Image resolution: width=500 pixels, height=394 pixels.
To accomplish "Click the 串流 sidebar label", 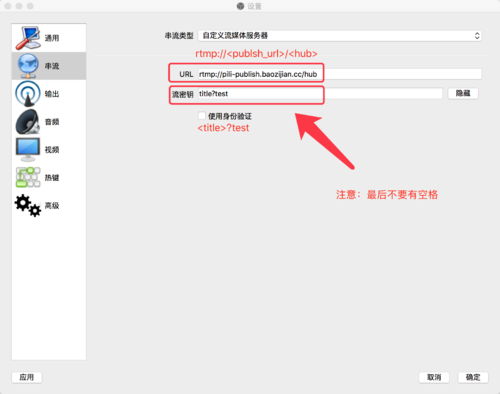I will click(x=52, y=66).
